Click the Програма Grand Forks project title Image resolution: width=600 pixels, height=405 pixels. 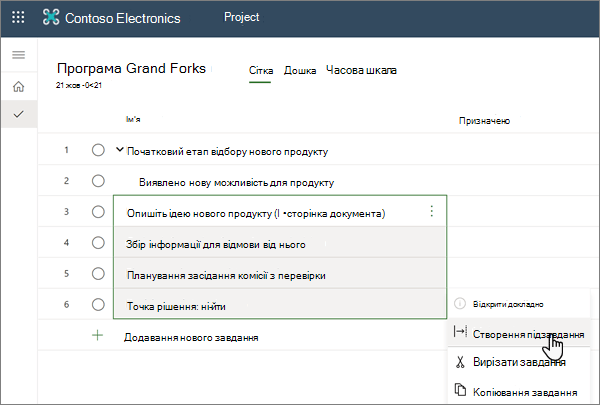[131, 69]
